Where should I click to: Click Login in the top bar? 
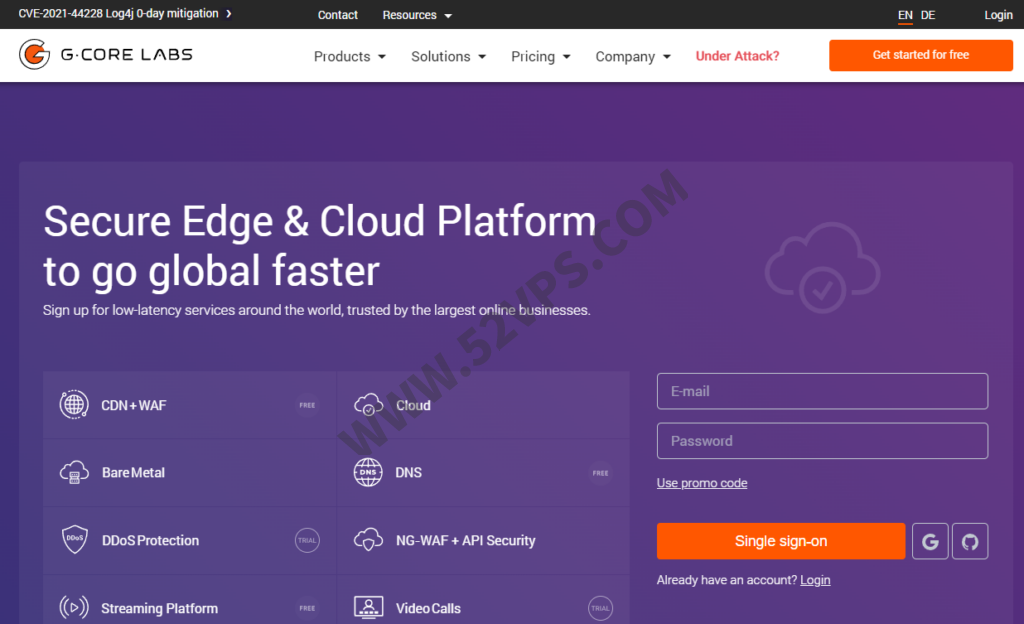999,15
